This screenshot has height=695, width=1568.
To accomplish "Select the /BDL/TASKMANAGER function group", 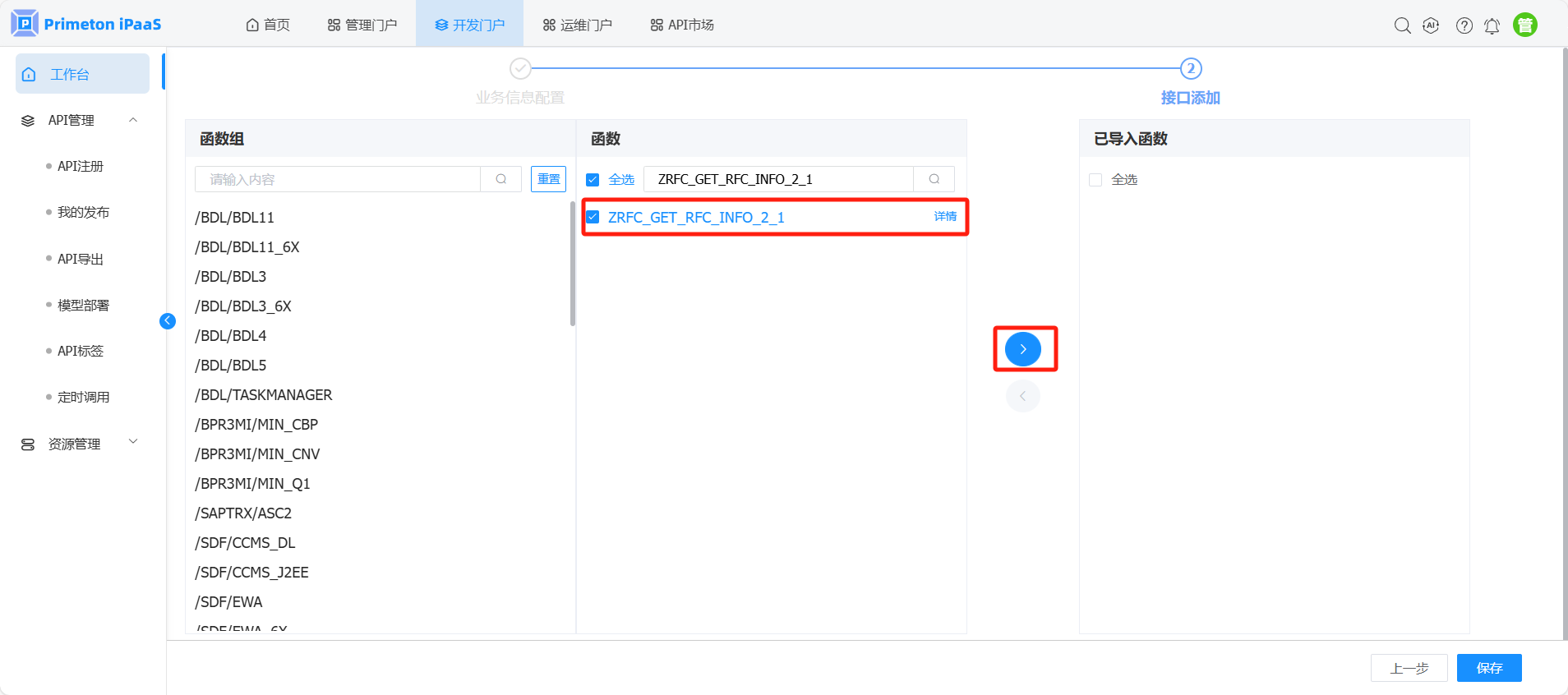I will point(264,395).
